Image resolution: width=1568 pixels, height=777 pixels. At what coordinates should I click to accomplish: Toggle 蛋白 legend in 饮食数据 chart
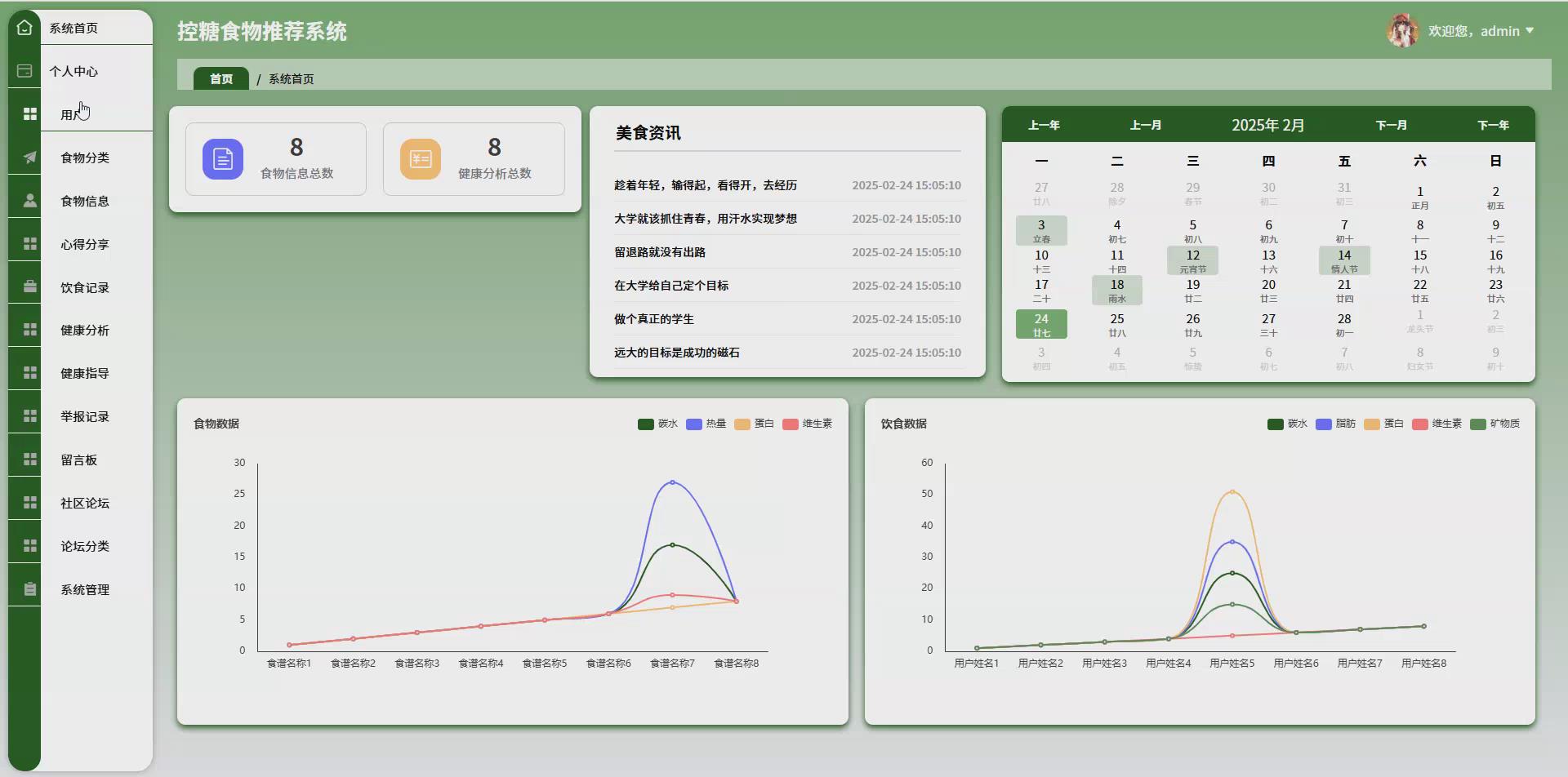pos(1383,424)
